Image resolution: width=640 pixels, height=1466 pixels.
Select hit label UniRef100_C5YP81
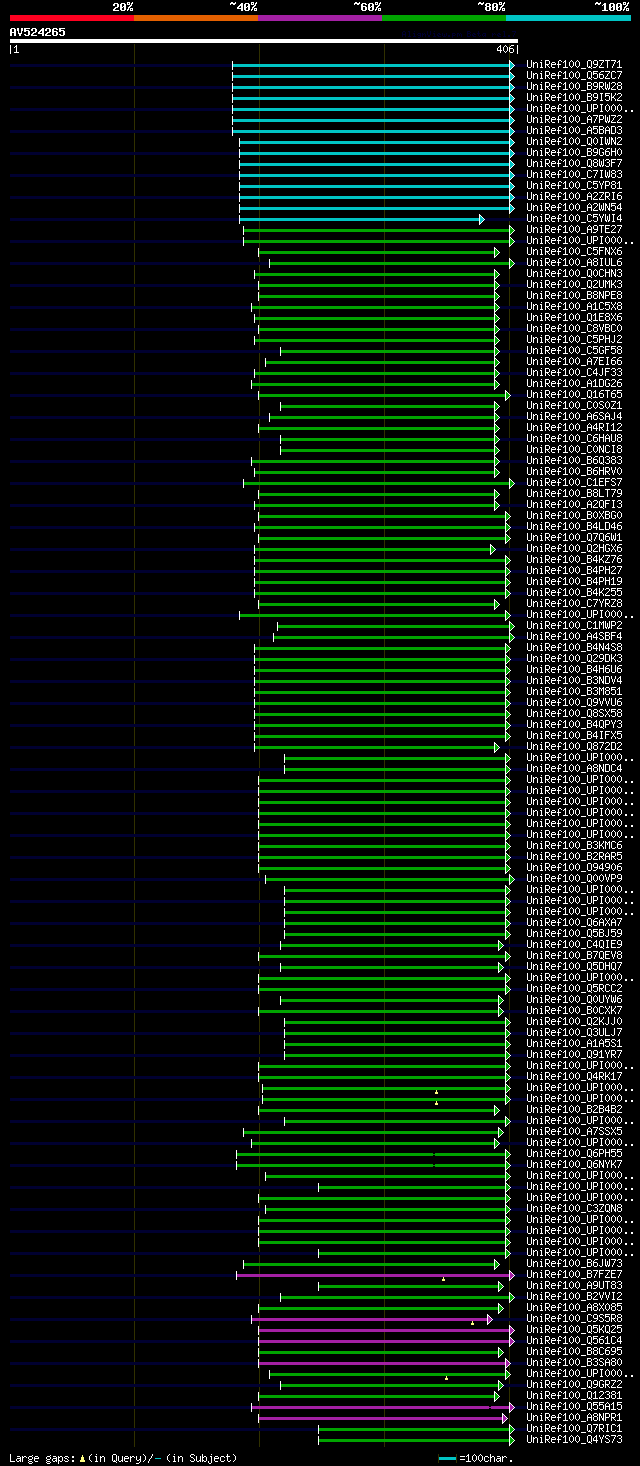pyautogui.click(x=574, y=186)
